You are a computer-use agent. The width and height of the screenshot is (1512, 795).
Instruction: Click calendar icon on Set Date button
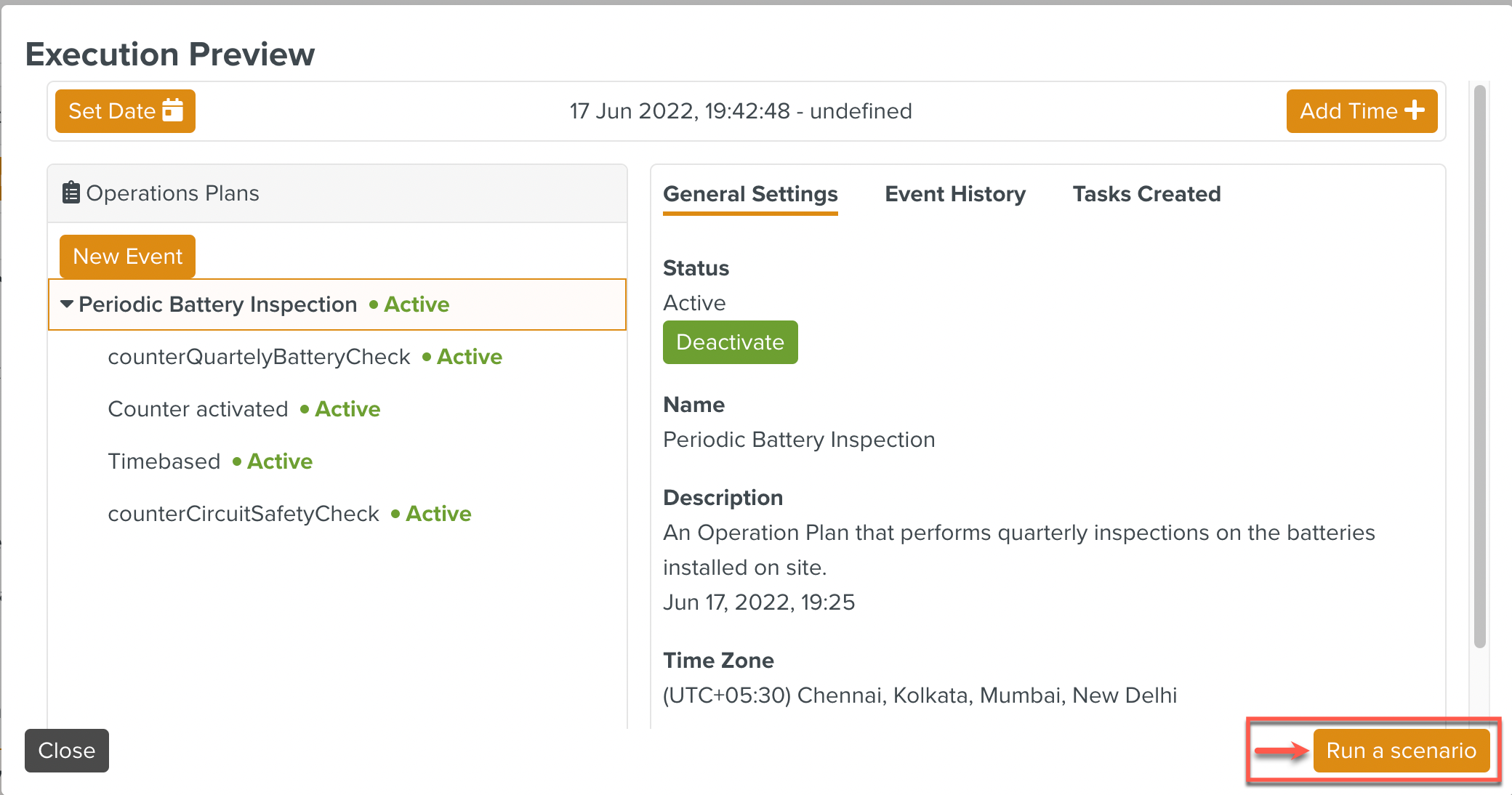click(x=173, y=110)
